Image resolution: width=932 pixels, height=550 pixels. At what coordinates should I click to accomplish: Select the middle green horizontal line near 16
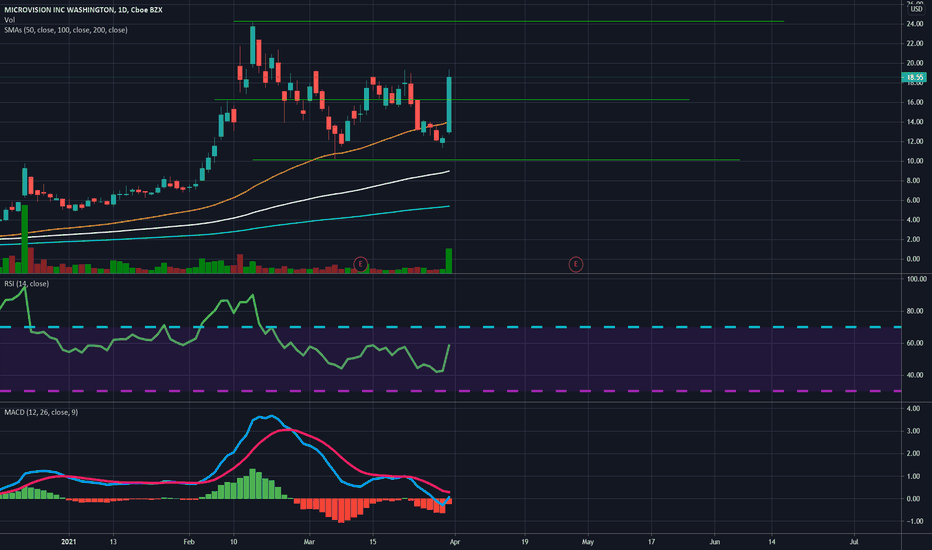point(452,99)
